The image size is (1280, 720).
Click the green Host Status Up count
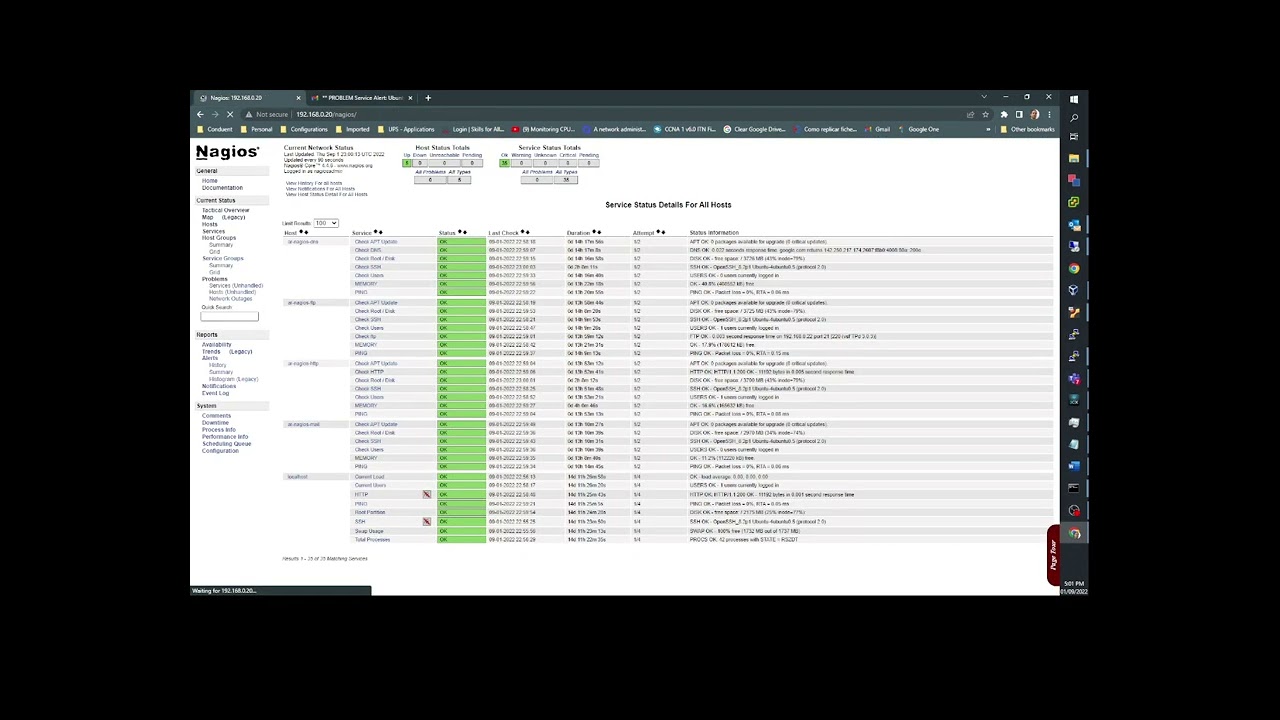[407, 163]
